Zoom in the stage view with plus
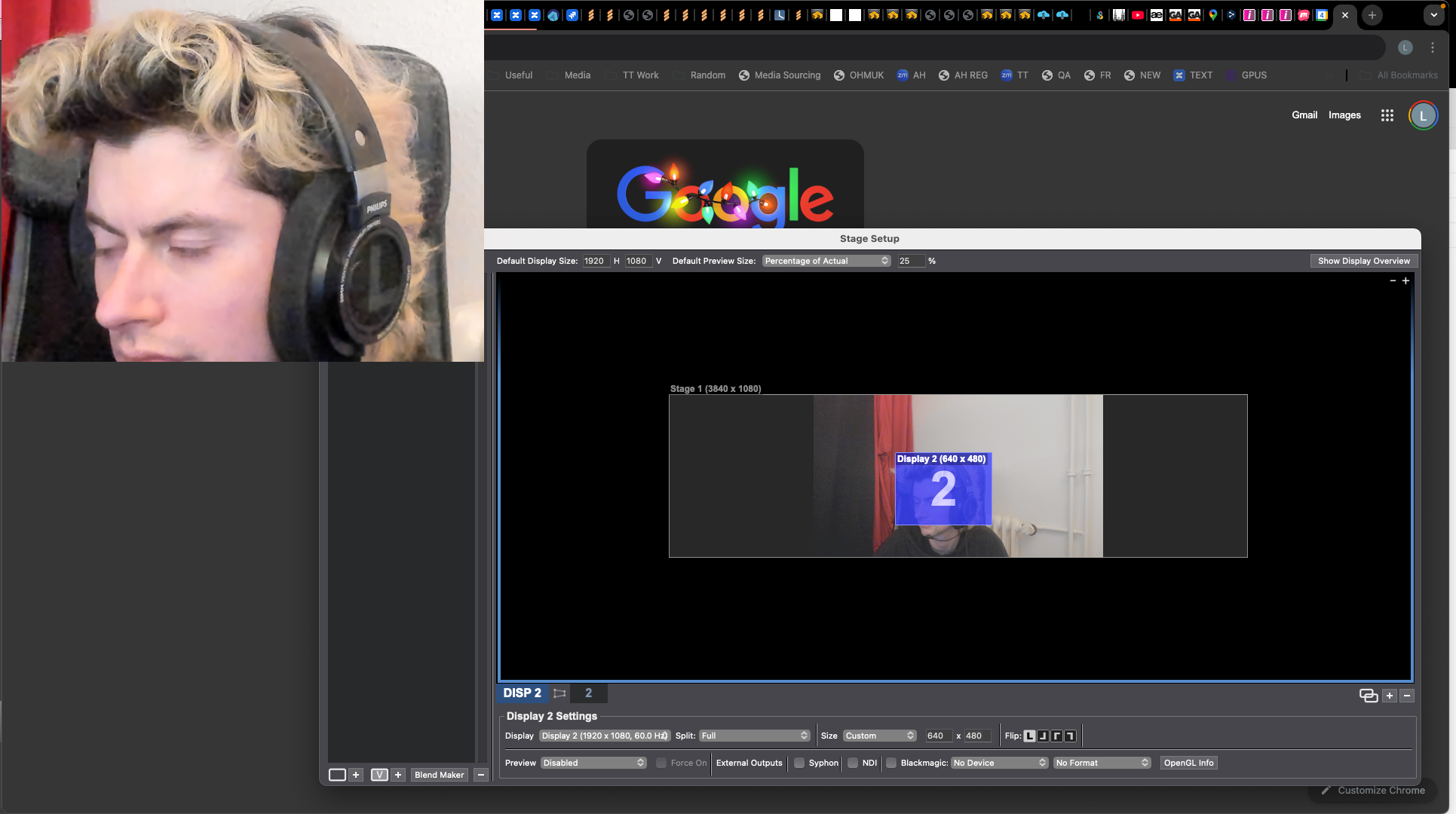 click(x=1405, y=280)
